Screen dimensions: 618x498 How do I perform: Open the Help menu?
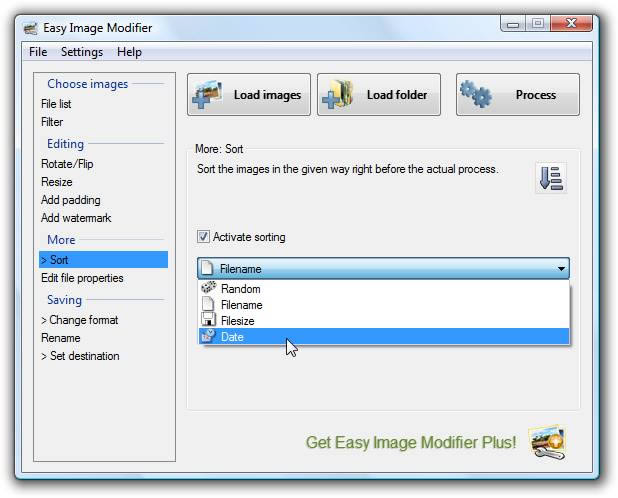coord(129,52)
